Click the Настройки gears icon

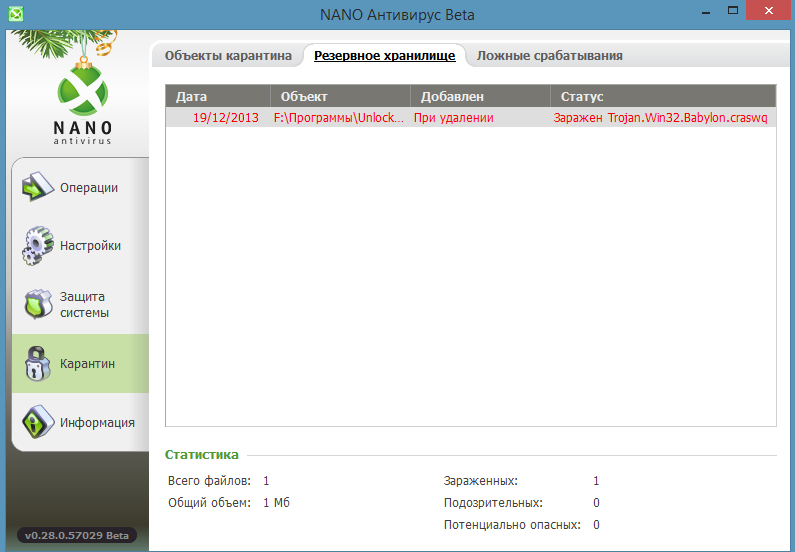(x=37, y=246)
